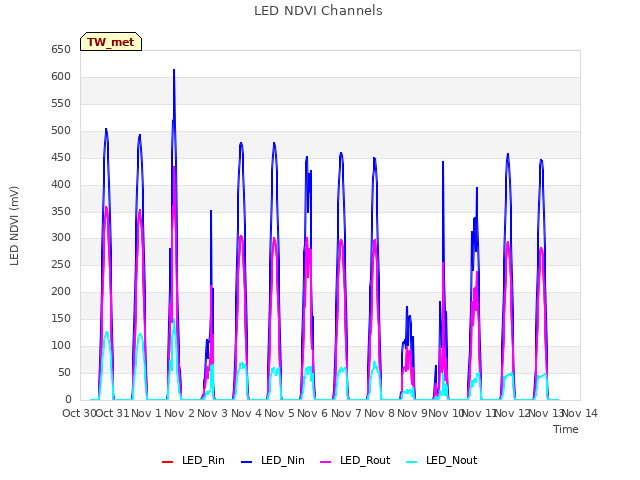
Task: Click the cyan LED_Nout legend swatch
Action: (x=412, y=462)
